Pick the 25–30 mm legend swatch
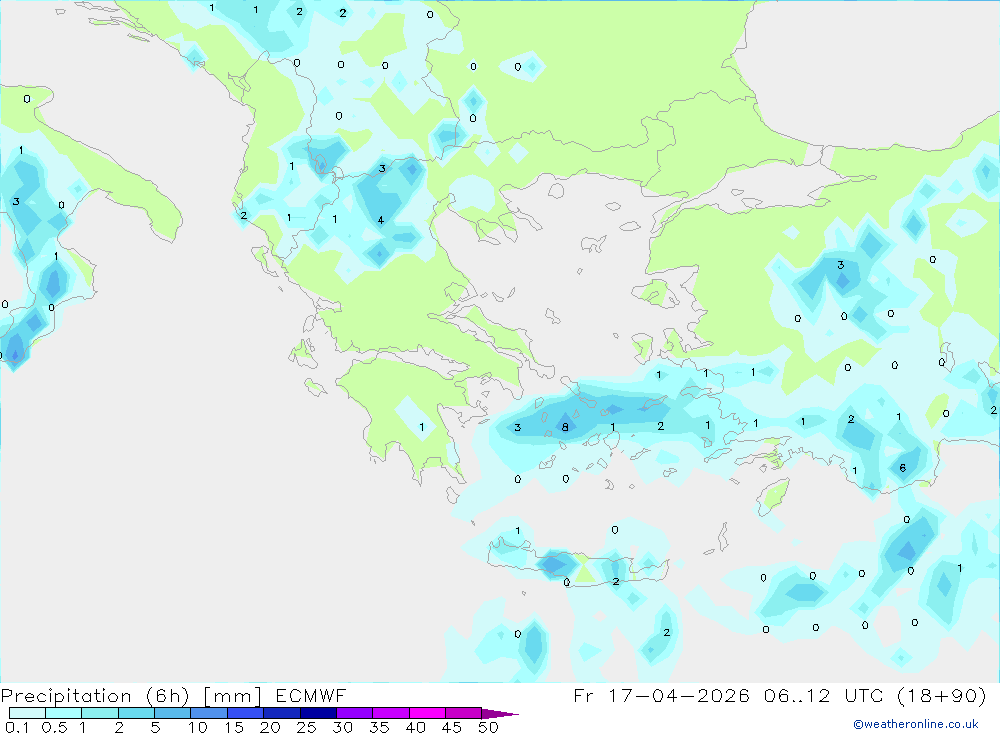 click(318, 713)
